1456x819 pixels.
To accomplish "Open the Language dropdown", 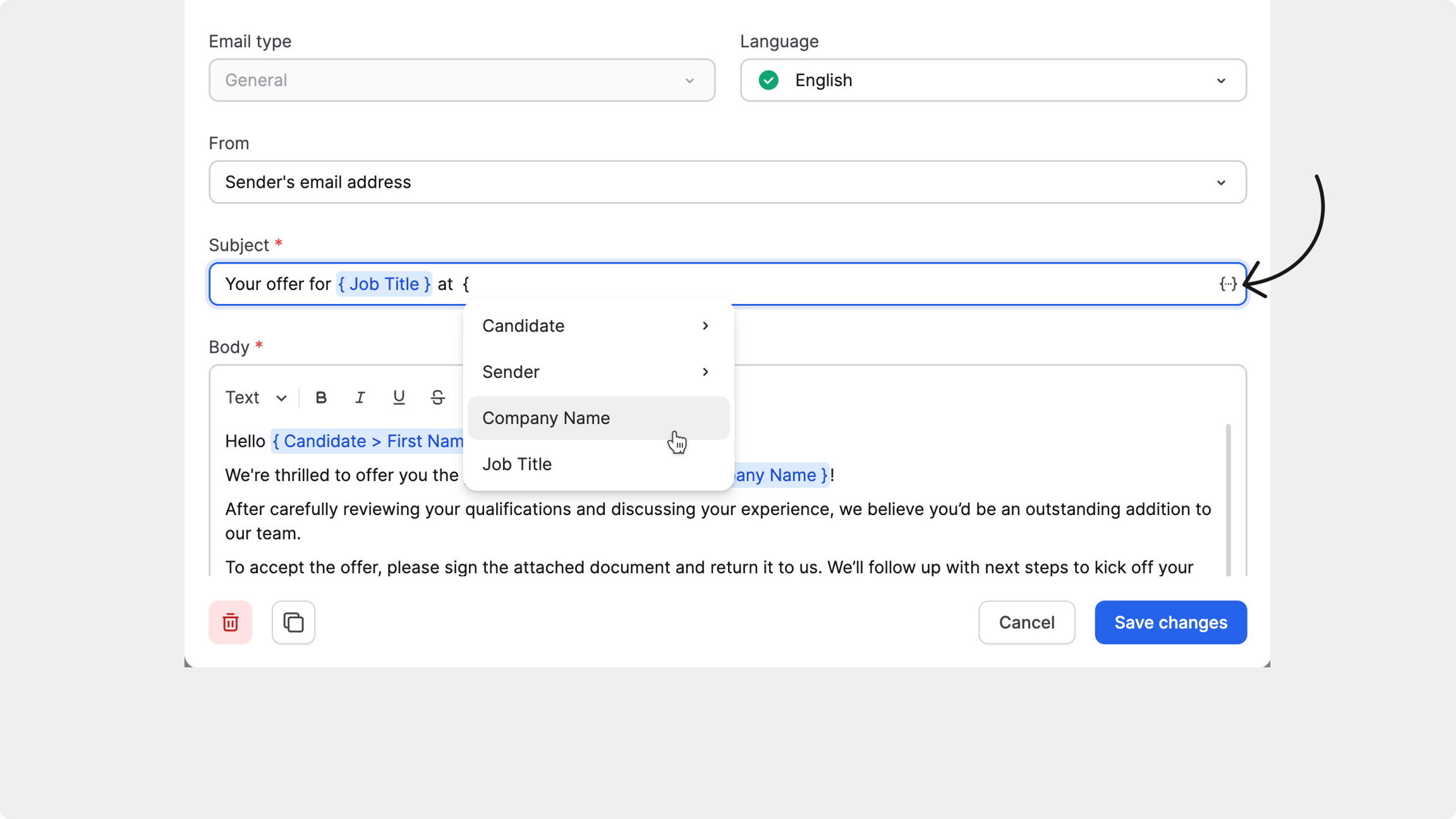I will [993, 80].
